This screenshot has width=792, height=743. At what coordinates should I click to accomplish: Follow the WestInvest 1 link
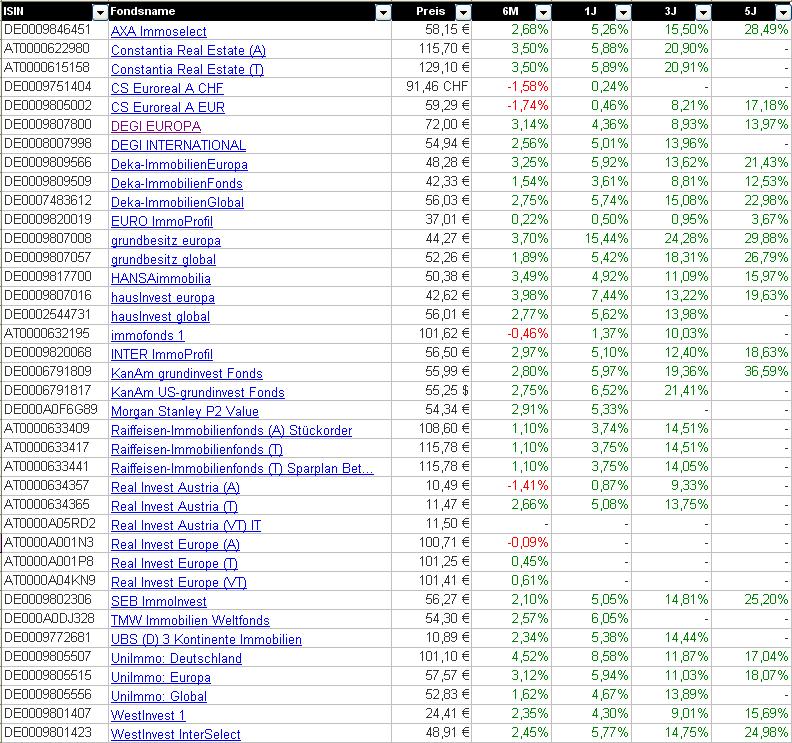(148, 716)
